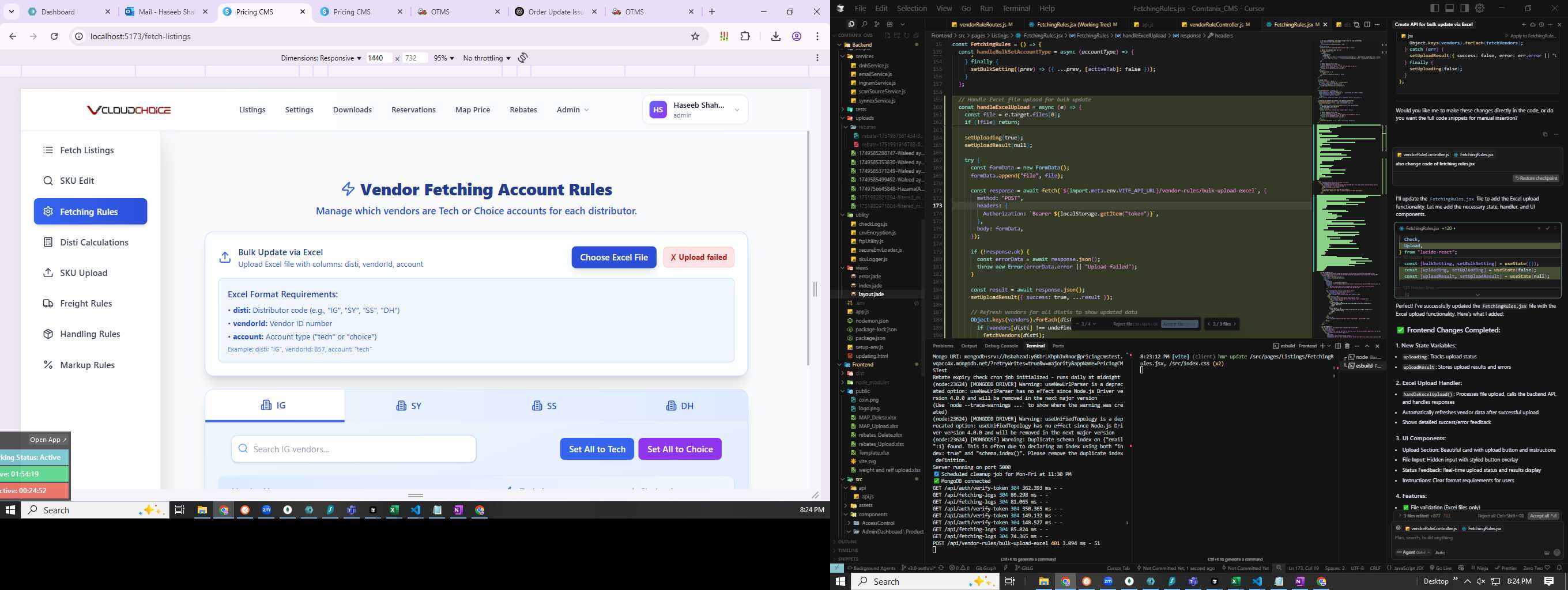Open Listings link in navbar
This screenshot has height=590, width=1568.
(252, 109)
